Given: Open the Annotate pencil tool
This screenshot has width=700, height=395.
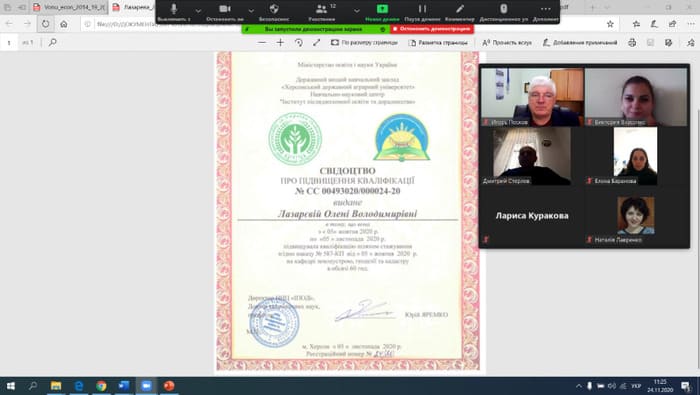Looking at the screenshot, I should (460, 12).
